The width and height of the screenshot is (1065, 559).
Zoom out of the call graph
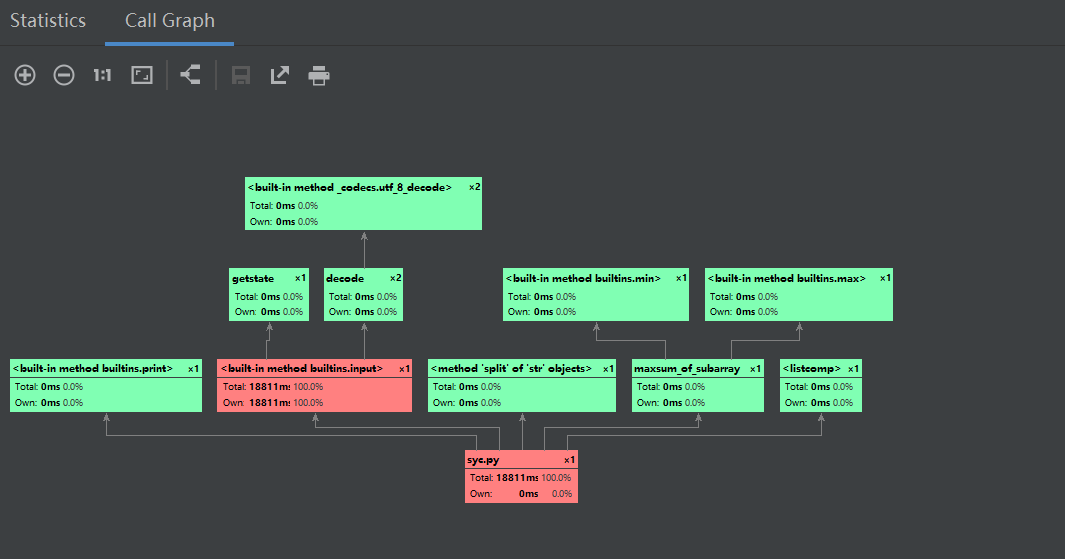[x=64, y=75]
